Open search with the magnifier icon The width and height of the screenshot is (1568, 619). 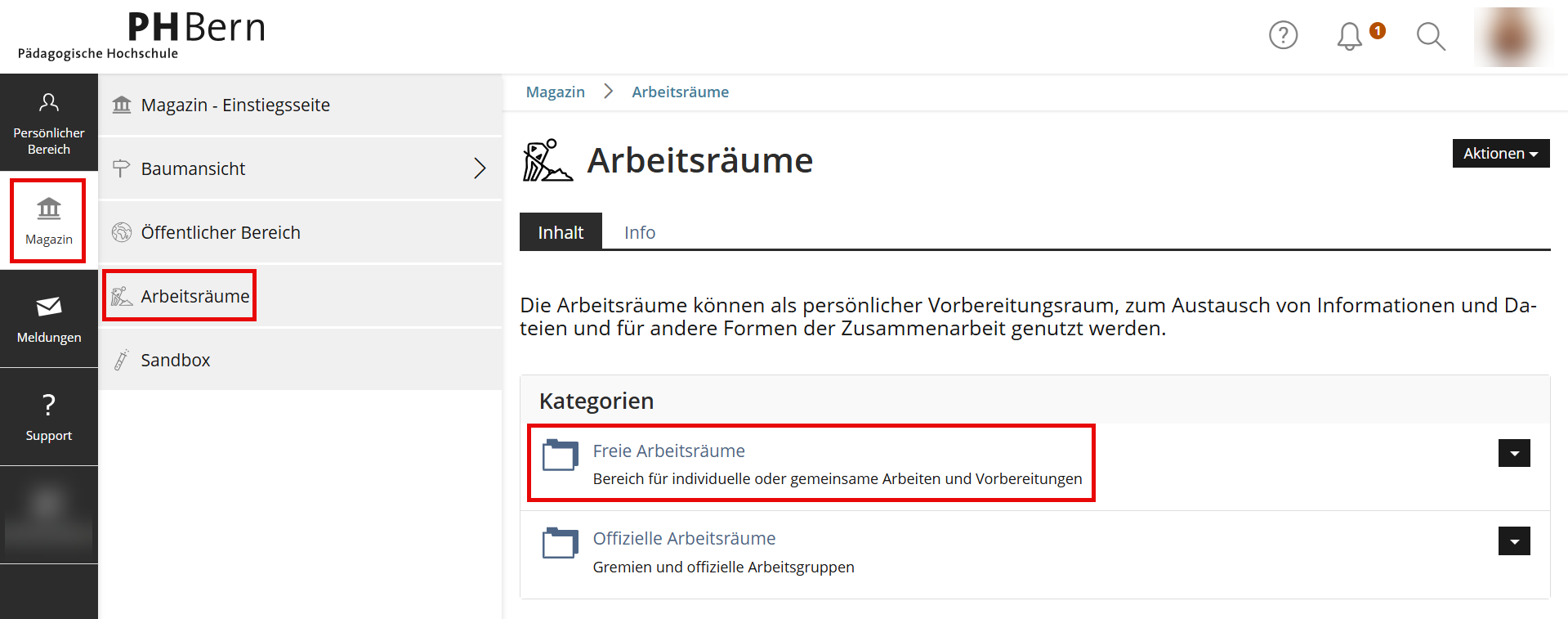[x=1431, y=36]
